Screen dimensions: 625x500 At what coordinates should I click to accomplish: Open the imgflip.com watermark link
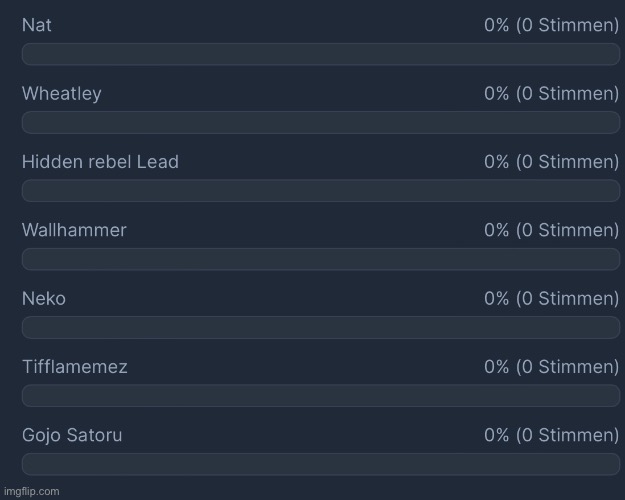(31, 492)
